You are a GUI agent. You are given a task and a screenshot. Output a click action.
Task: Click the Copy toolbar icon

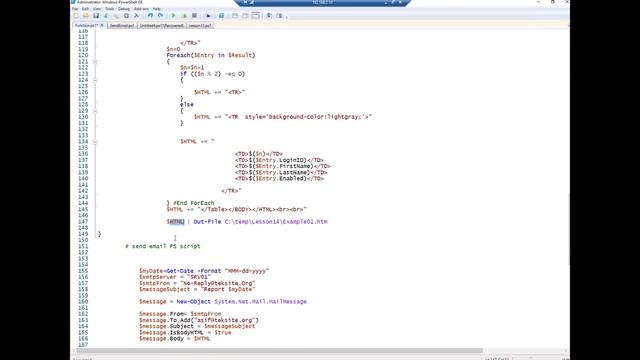click(116, 16)
